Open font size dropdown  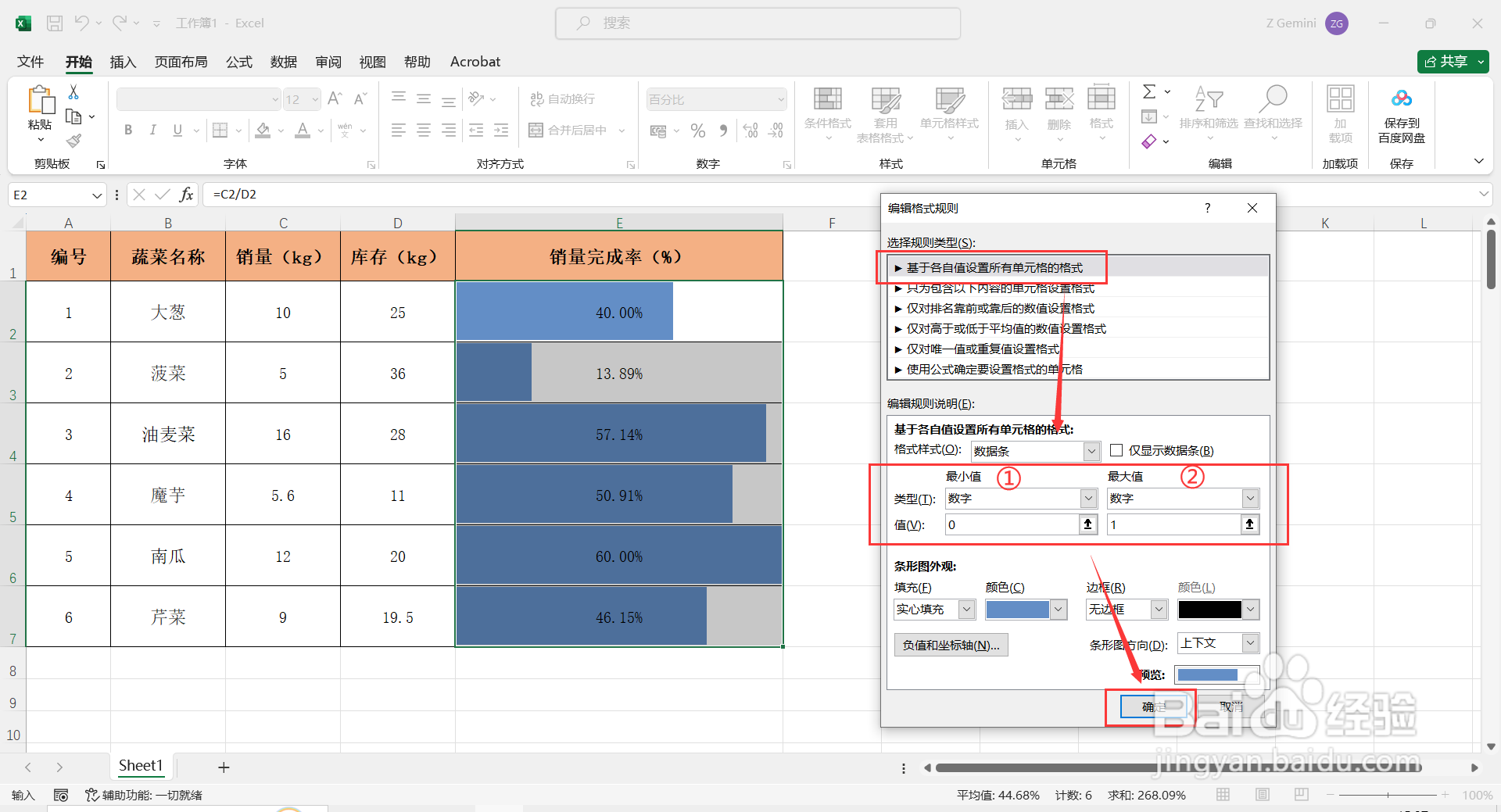click(315, 99)
